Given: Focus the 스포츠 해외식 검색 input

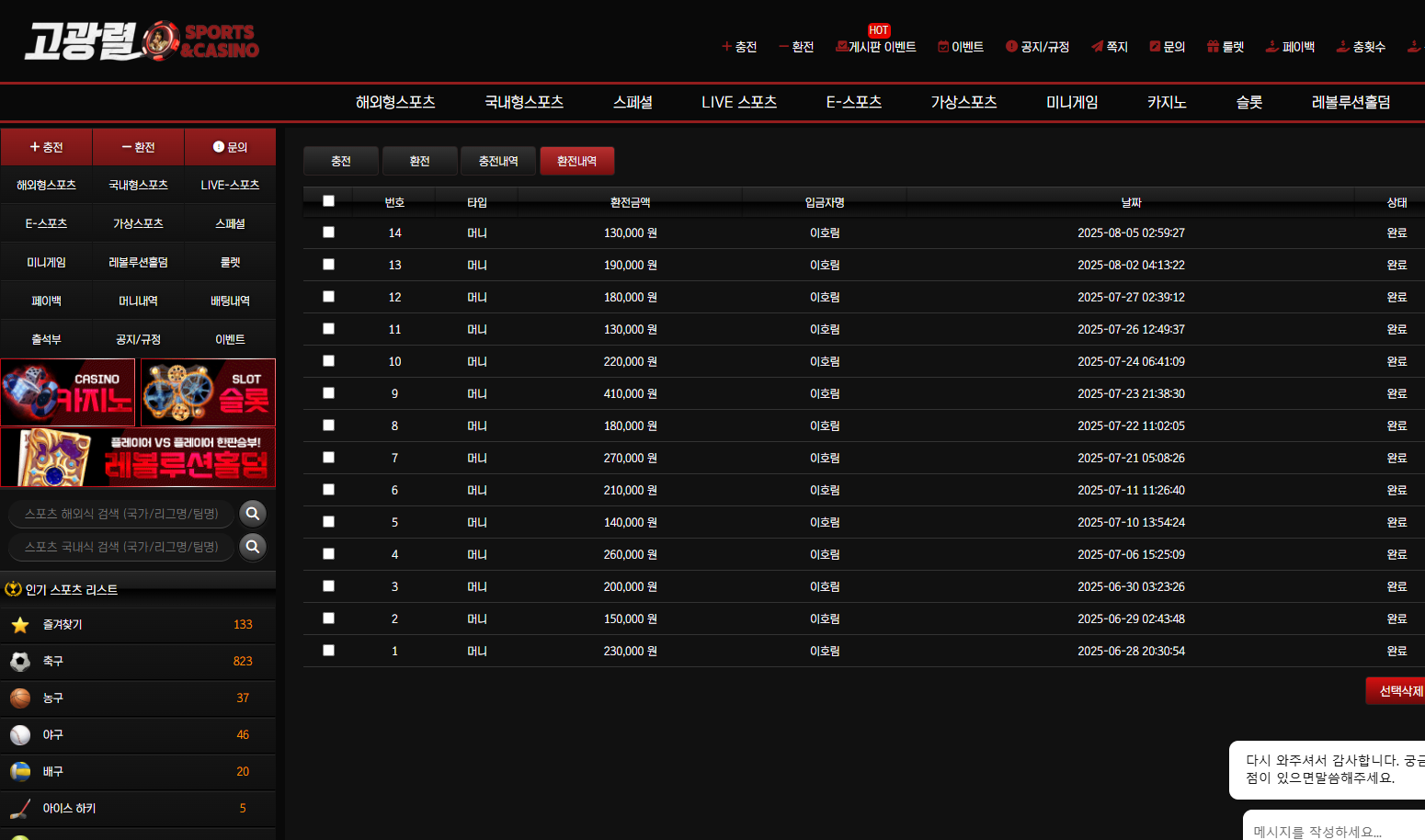Looking at the screenshot, I should (x=121, y=514).
